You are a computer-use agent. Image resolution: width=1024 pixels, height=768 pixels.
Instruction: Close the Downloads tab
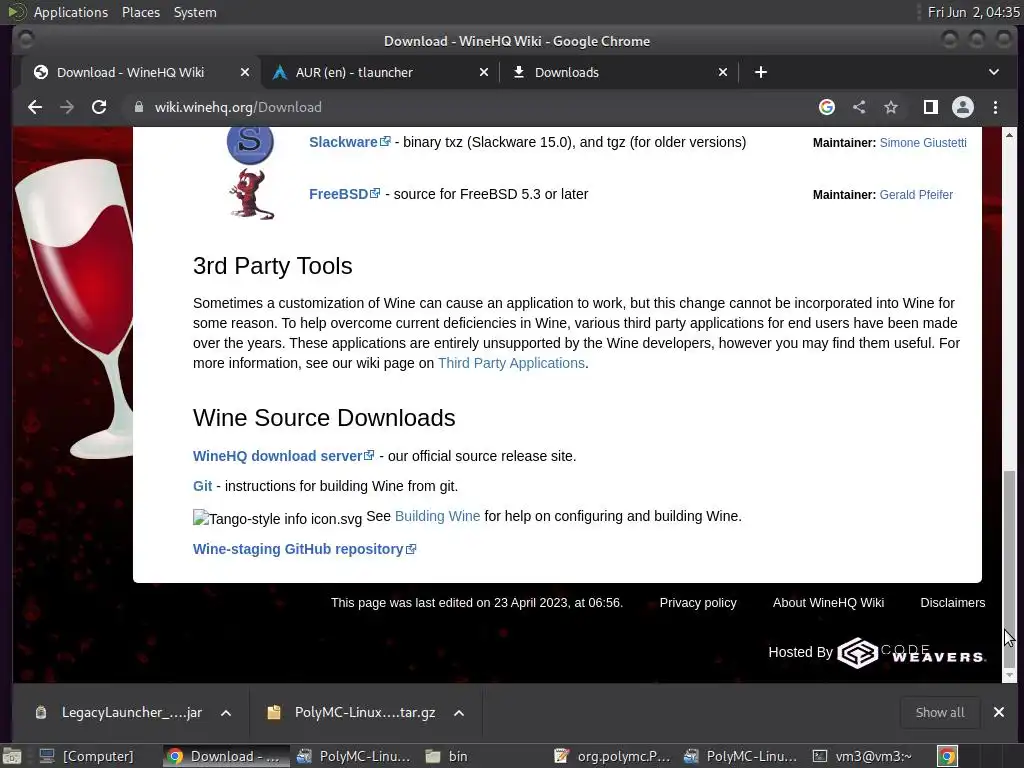(x=723, y=72)
